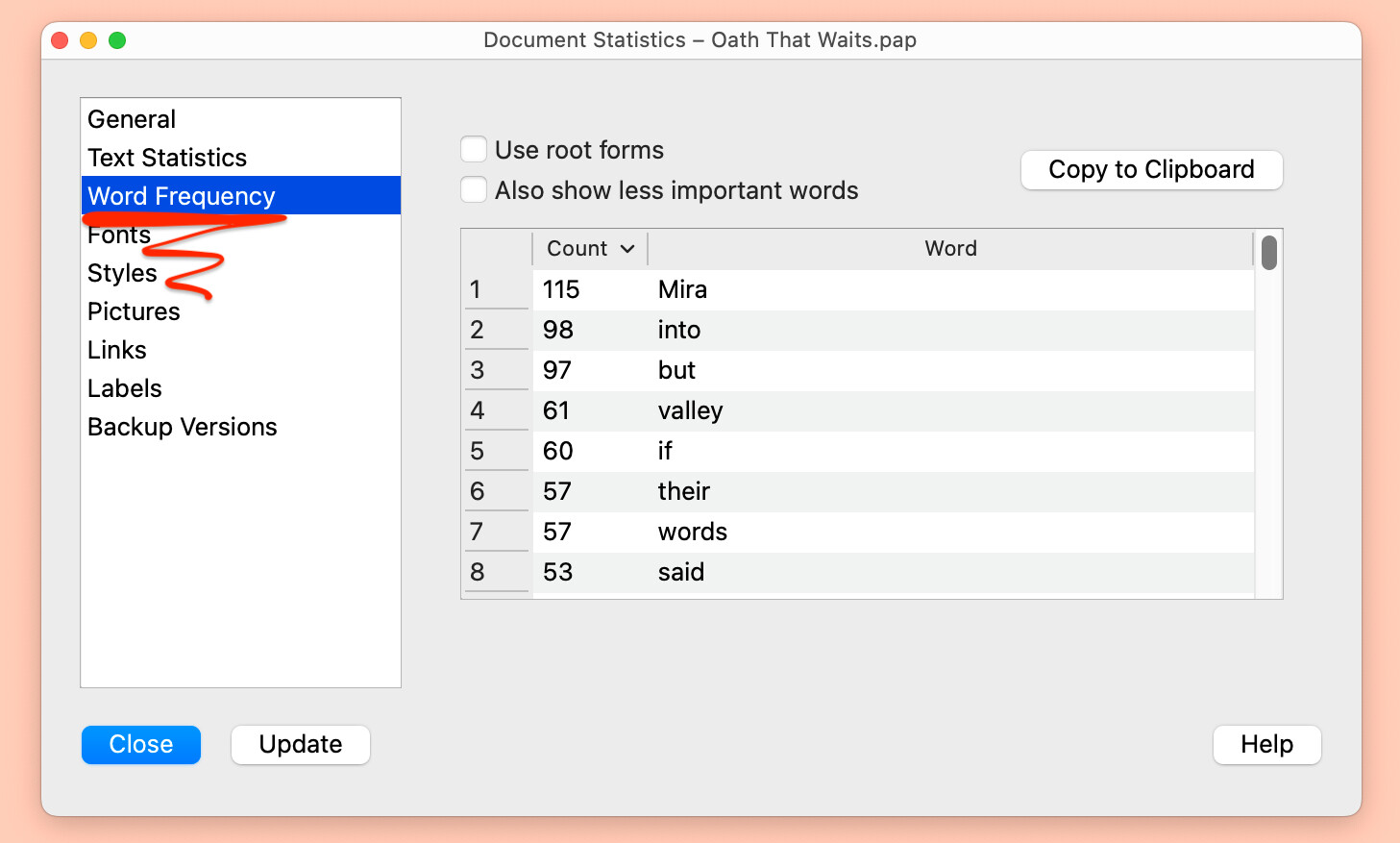Show the Pictures section
Viewport: 1400px width, 843px height.
point(134,312)
